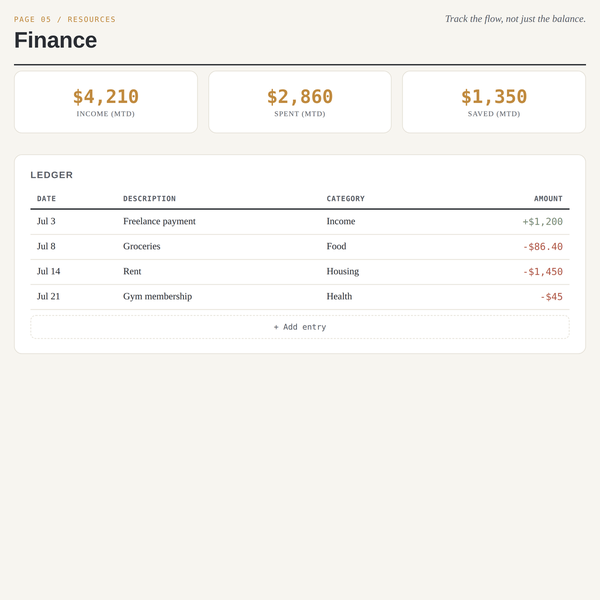Click the -$45 gym amount

[551, 297]
